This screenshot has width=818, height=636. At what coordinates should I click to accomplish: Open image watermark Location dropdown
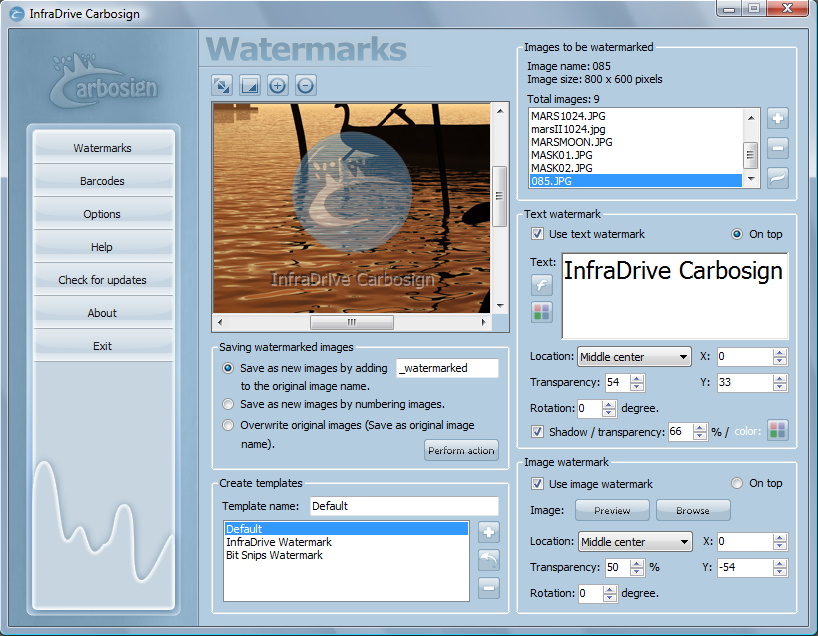pos(635,542)
